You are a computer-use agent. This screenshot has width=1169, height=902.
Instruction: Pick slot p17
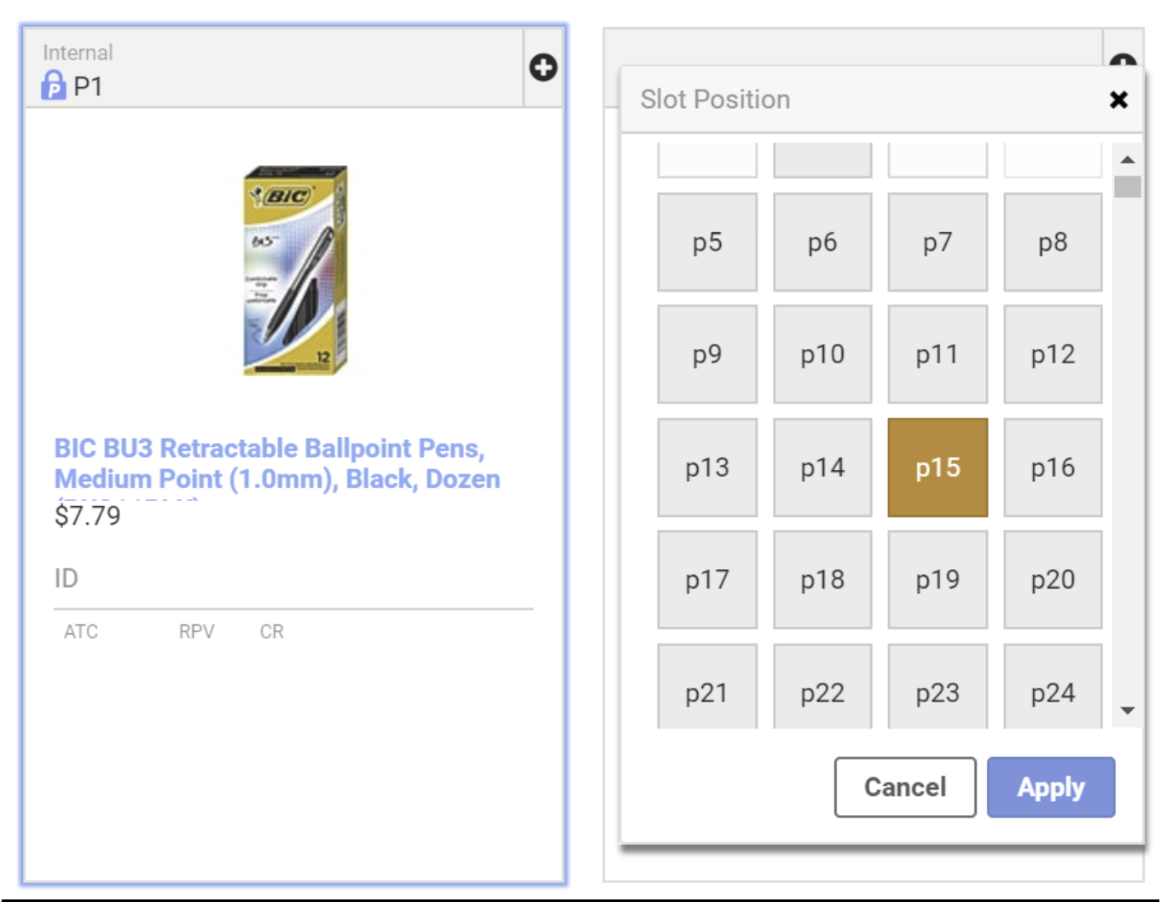[x=707, y=580]
